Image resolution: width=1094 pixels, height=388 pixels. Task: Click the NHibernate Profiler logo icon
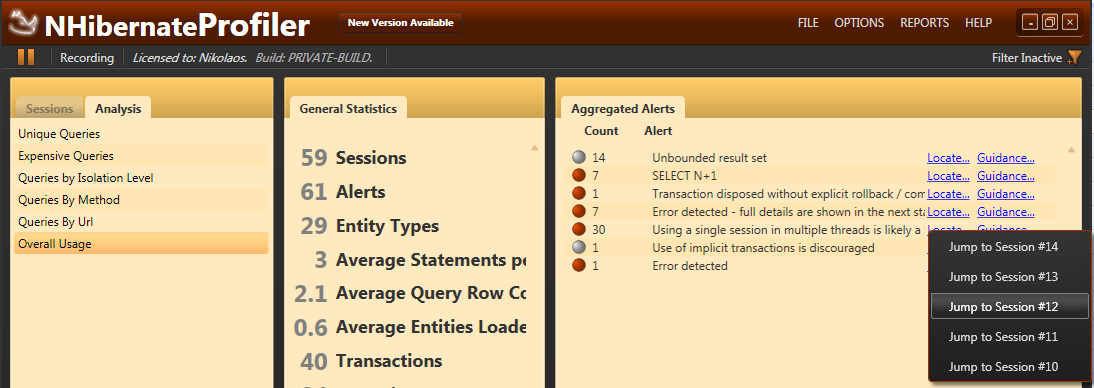(24, 24)
